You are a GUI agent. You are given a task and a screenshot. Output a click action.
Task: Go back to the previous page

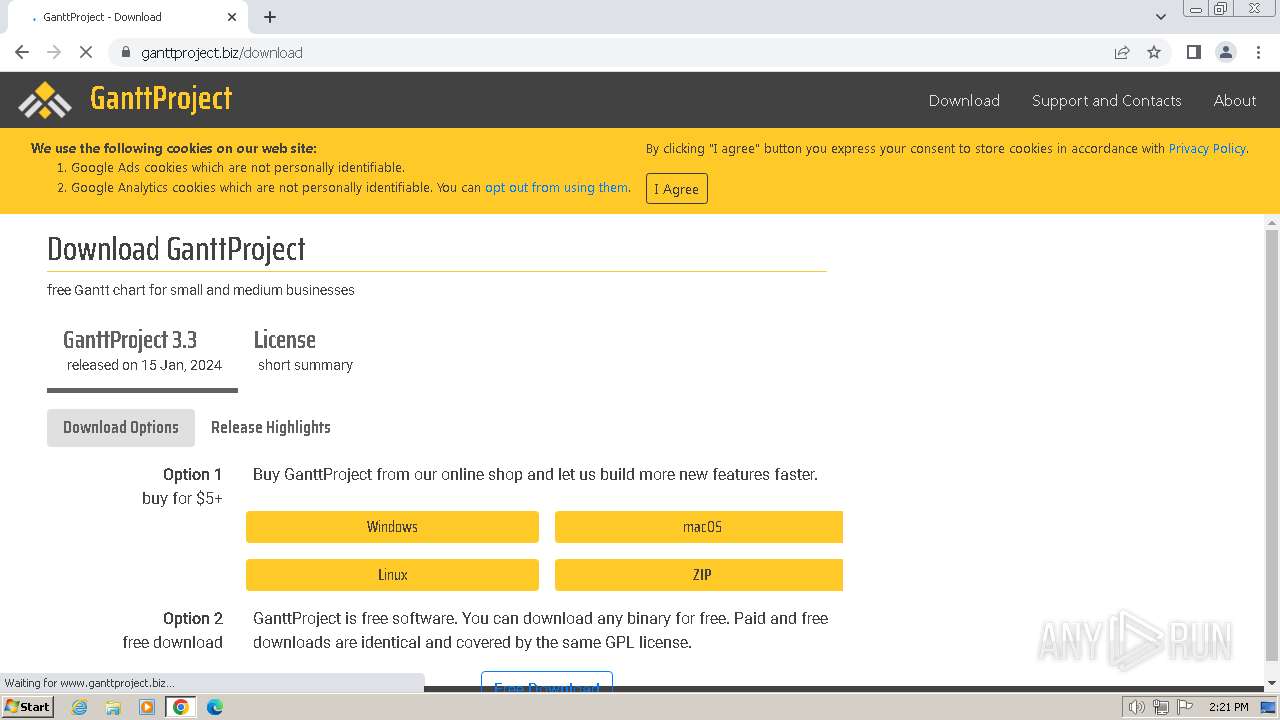click(22, 52)
